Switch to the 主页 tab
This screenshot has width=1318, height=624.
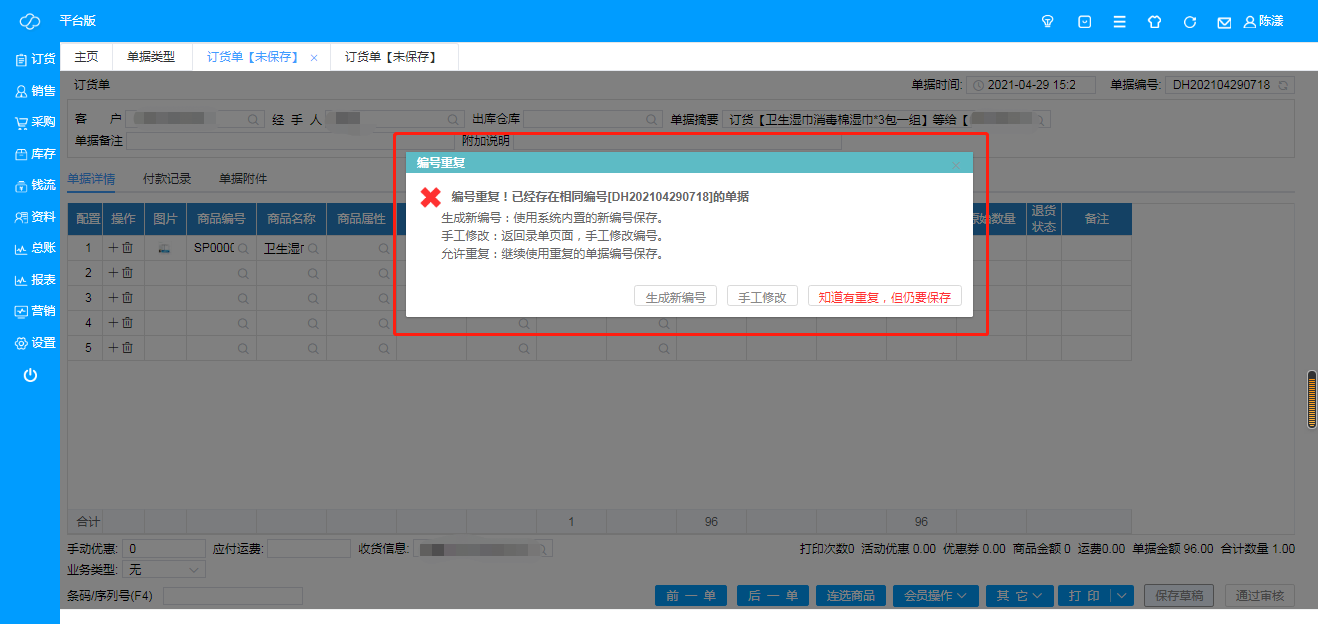tap(87, 57)
